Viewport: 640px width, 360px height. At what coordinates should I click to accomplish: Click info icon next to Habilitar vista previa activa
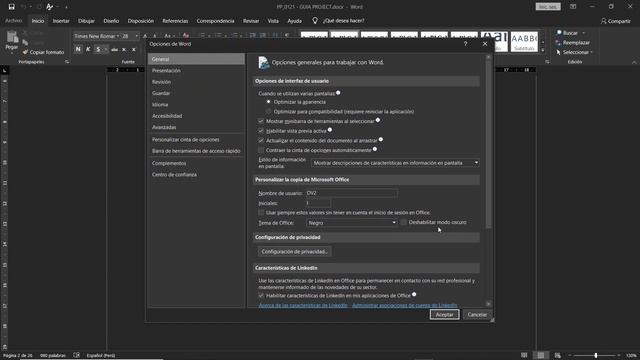pyautogui.click(x=330, y=130)
